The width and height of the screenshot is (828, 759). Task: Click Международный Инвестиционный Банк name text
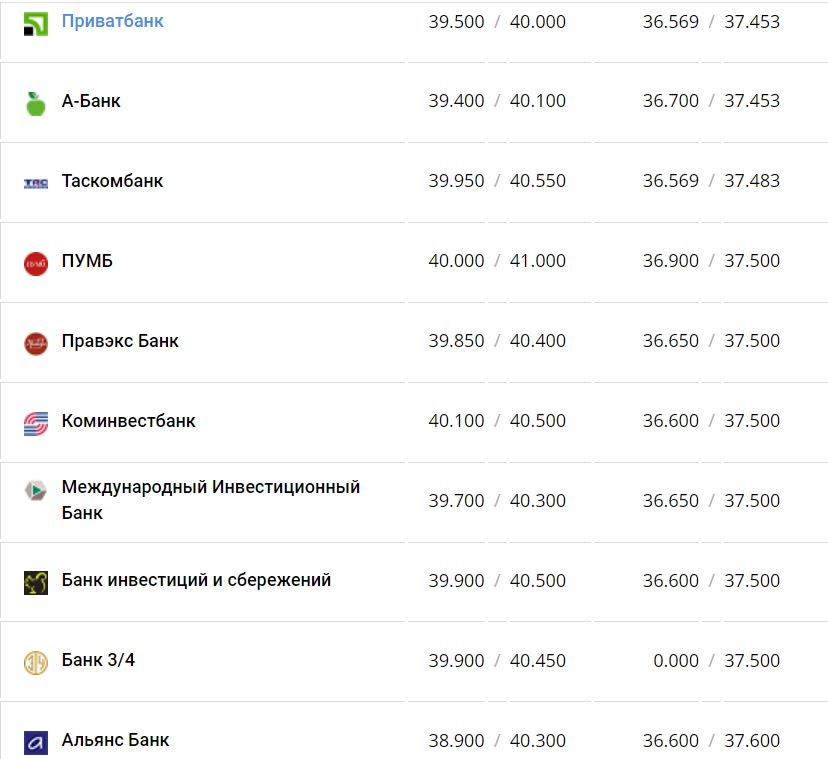click(210, 488)
